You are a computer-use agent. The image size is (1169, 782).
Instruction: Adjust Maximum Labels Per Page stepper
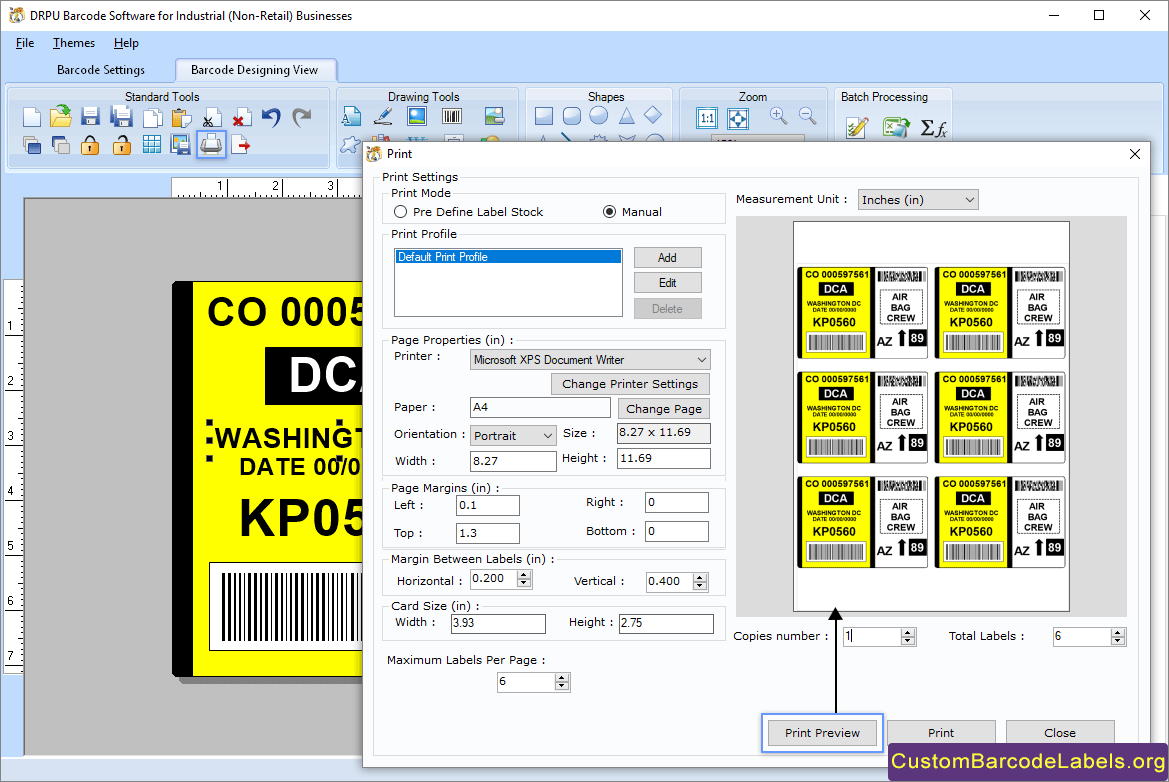562,681
